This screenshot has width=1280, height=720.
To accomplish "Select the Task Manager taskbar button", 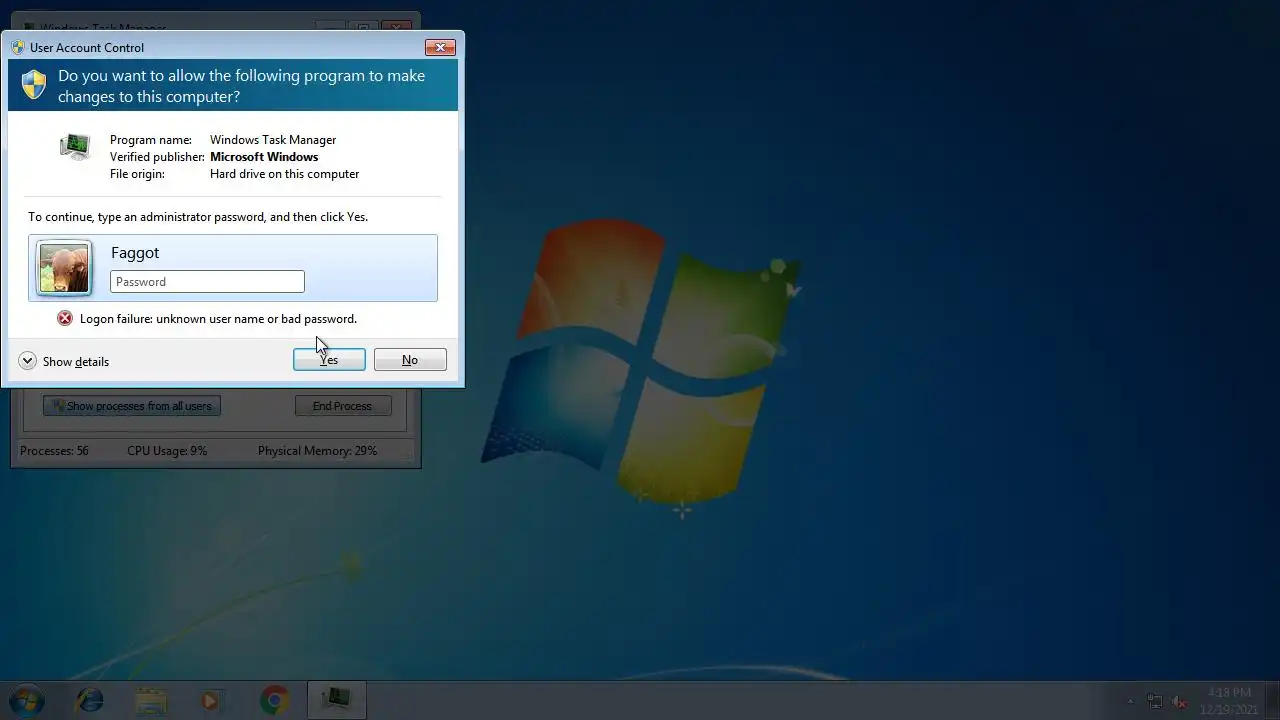I will pos(336,700).
